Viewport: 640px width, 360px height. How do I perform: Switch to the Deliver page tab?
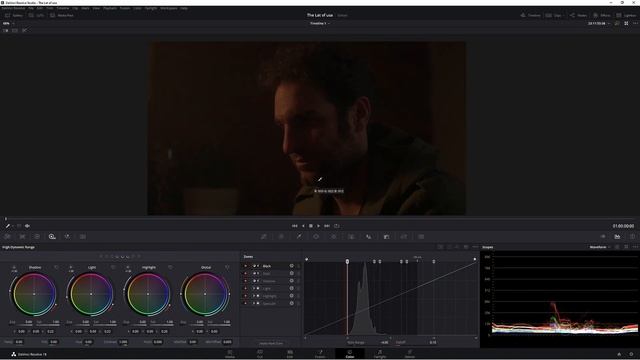click(410, 354)
